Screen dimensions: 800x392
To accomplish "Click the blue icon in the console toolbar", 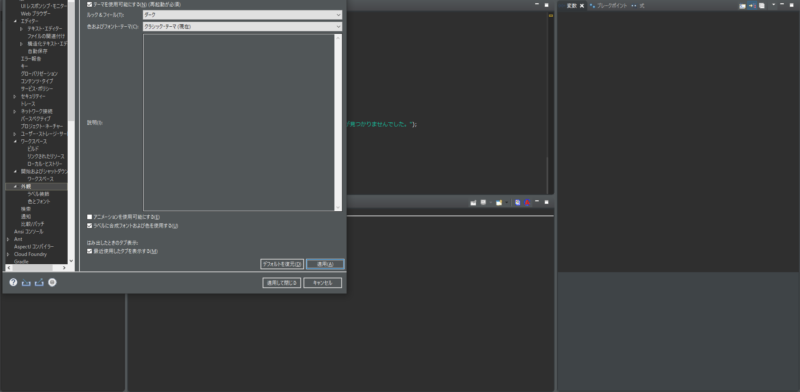I will click(517, 203).
